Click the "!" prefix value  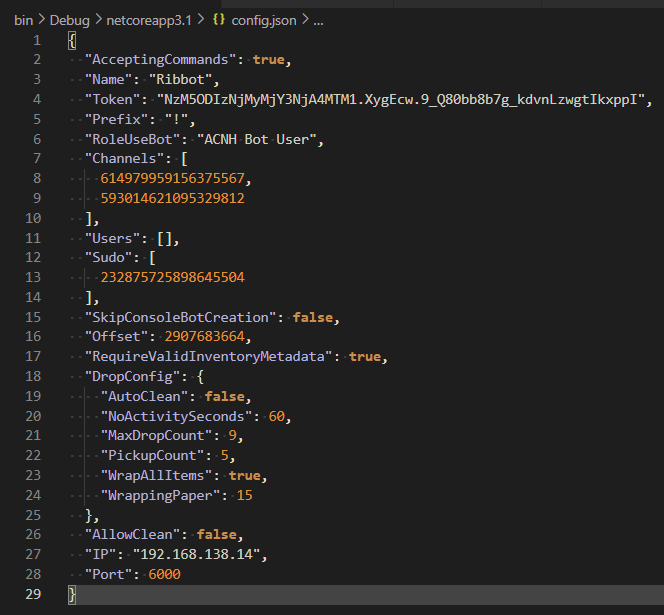click(176, 119)
